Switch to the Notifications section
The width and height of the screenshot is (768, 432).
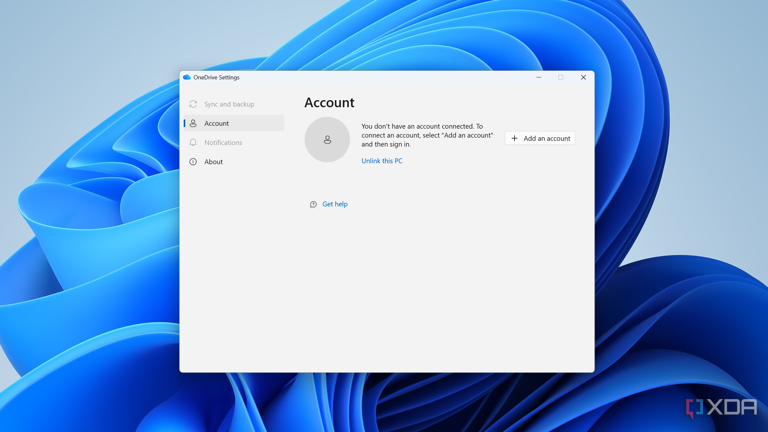(223, 143)
